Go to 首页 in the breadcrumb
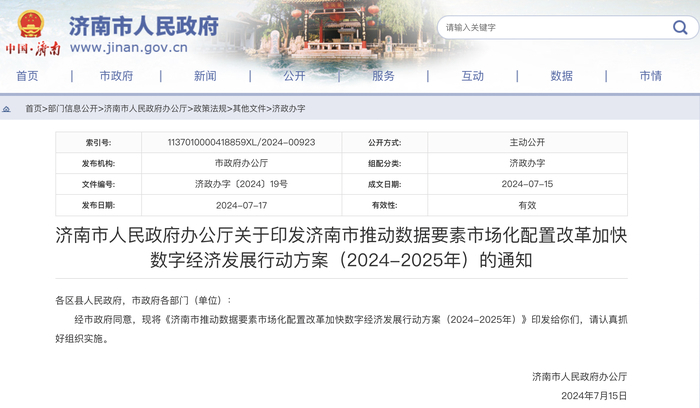 click(33, 108)
